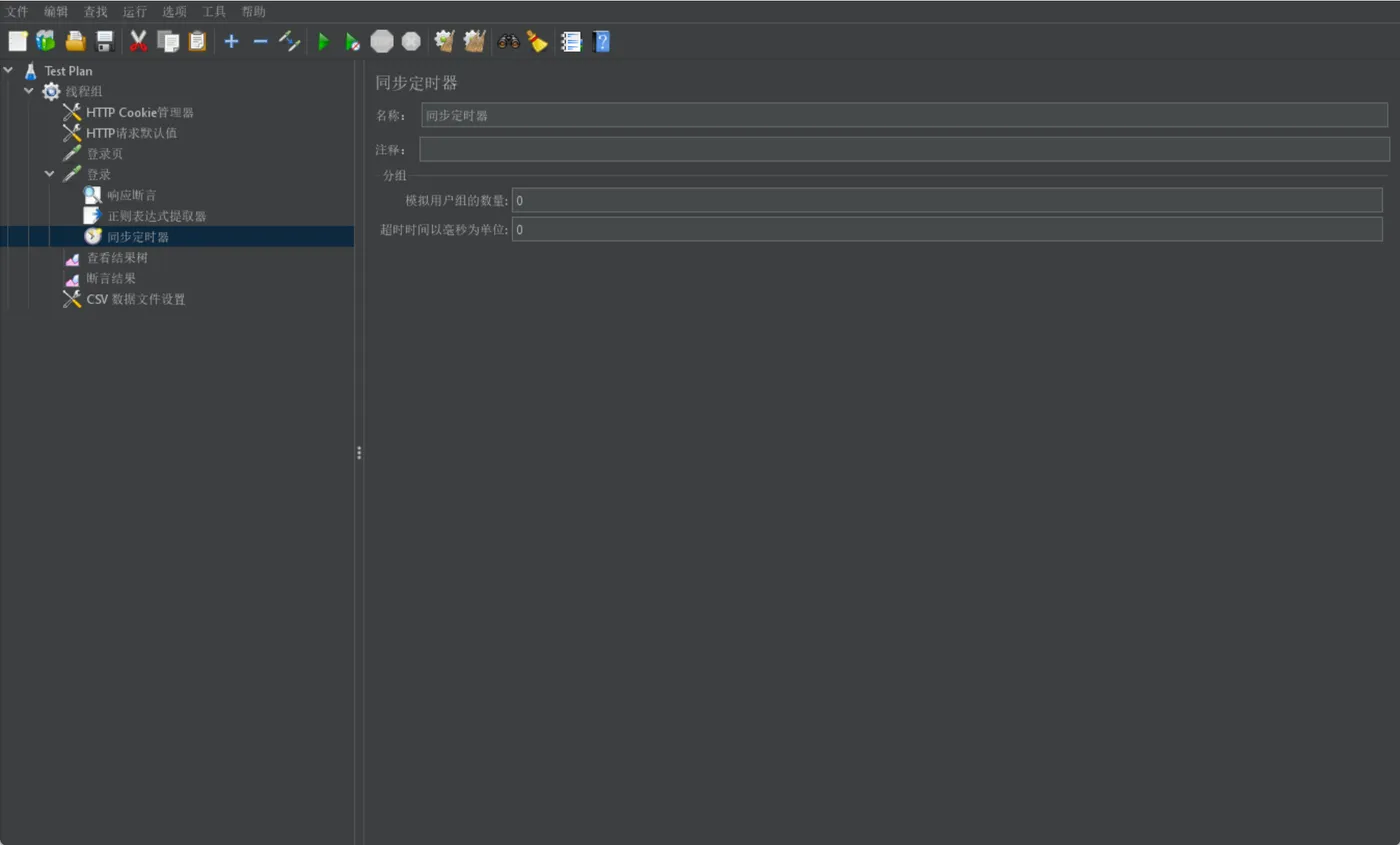Click the plus Expand All icon
1400x845 pixels.
click(231, 41)
